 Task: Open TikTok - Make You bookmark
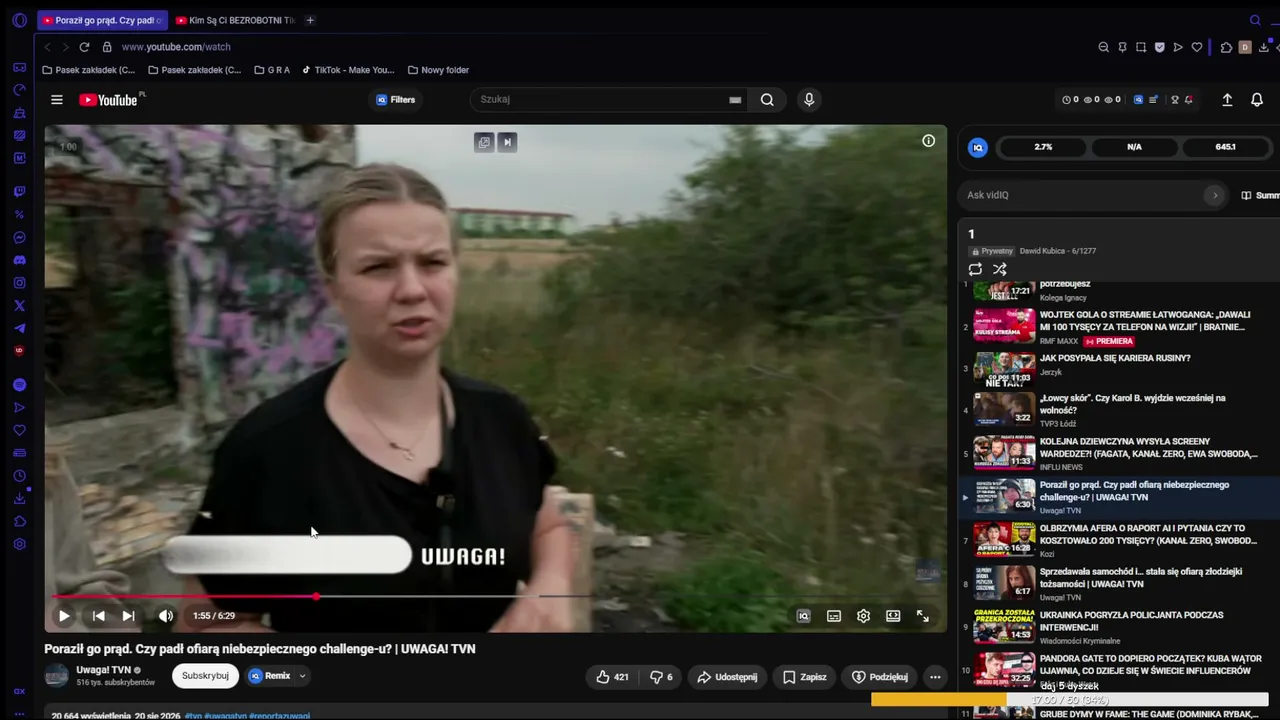point(348,70)
